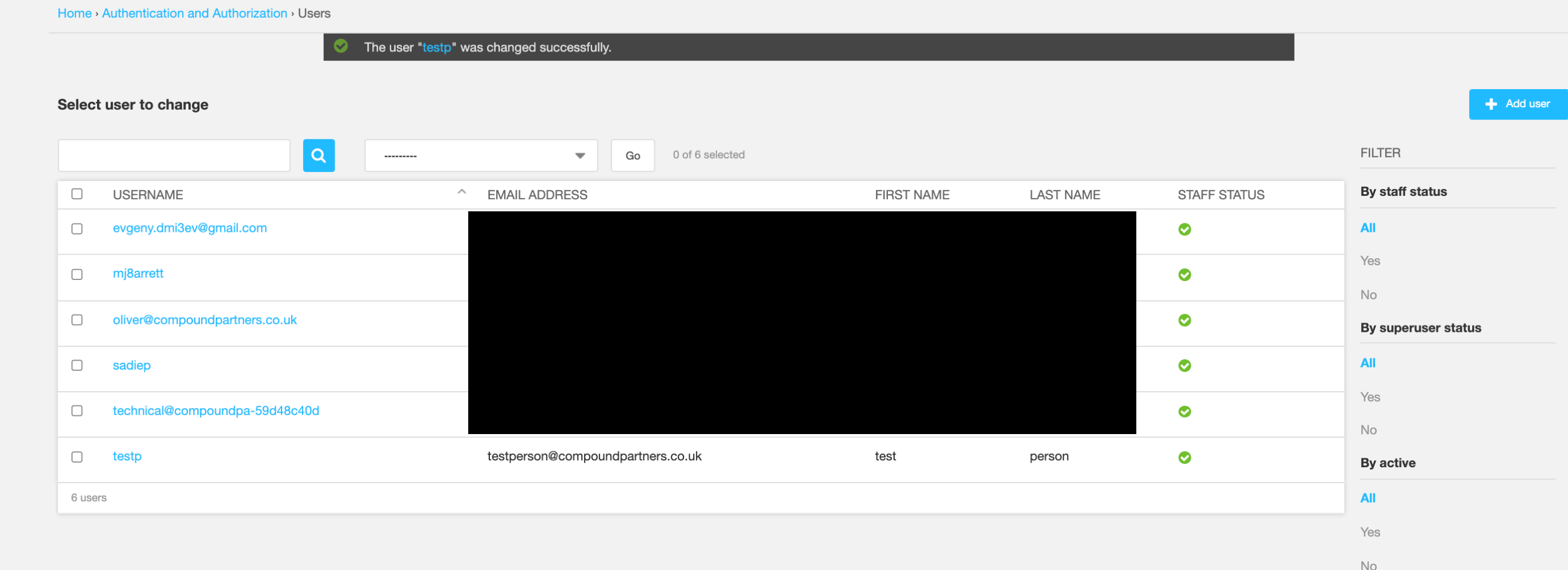Click the Go button
Screen dimensions: 1568x570
633,155
